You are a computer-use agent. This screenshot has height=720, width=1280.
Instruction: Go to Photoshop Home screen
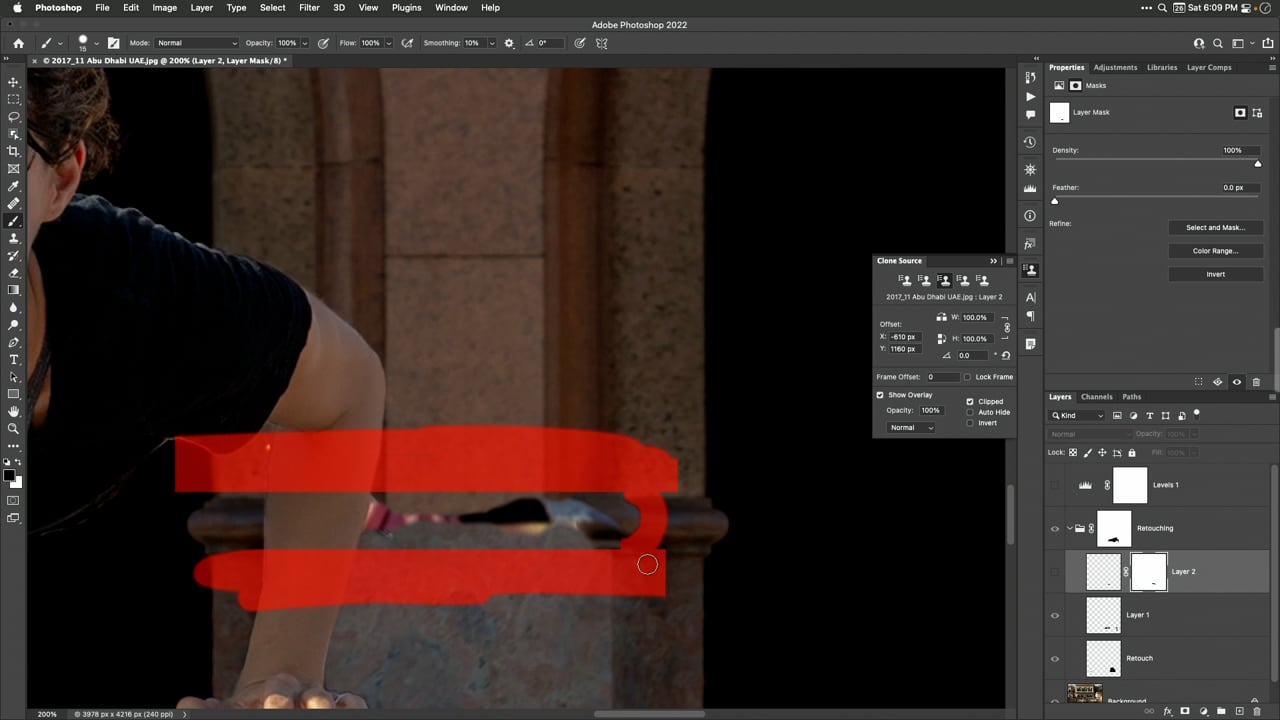[18, 43]
